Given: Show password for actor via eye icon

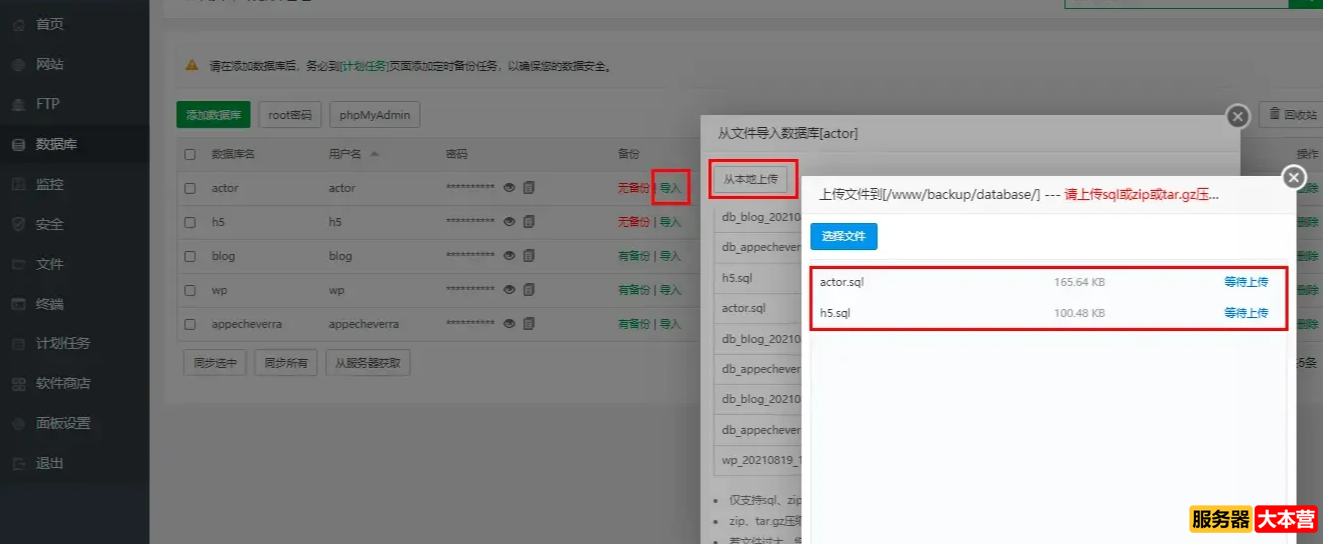Looking at the screenshot, I should click(509, 188).
